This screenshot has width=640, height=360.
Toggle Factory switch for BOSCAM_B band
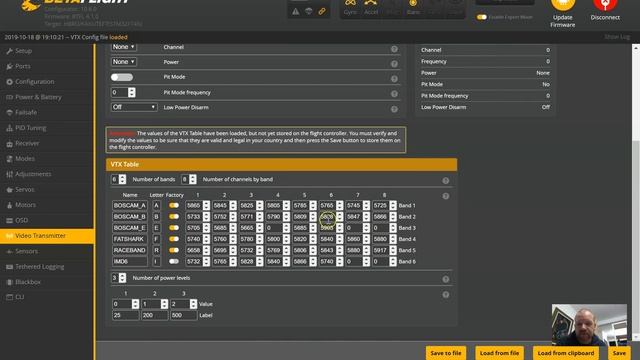click(x=174, y=216)
